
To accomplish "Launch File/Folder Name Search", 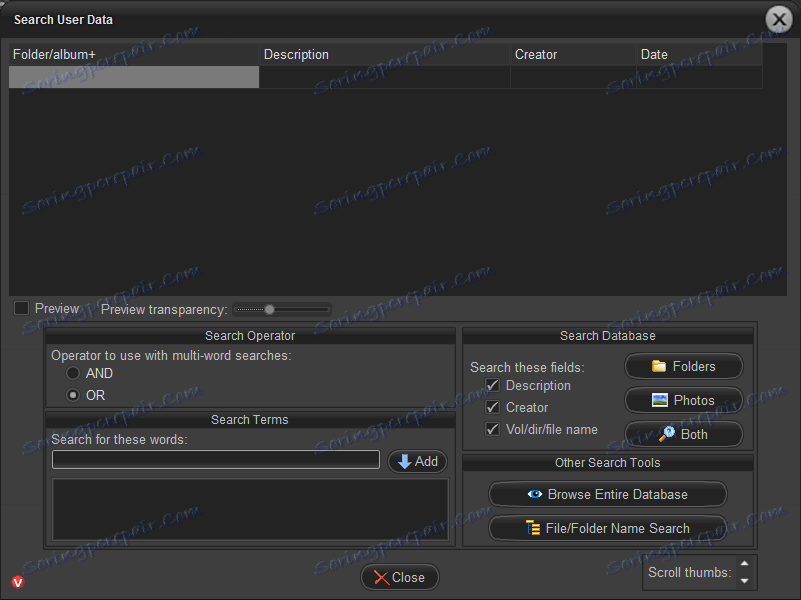I will pos(607,529).
